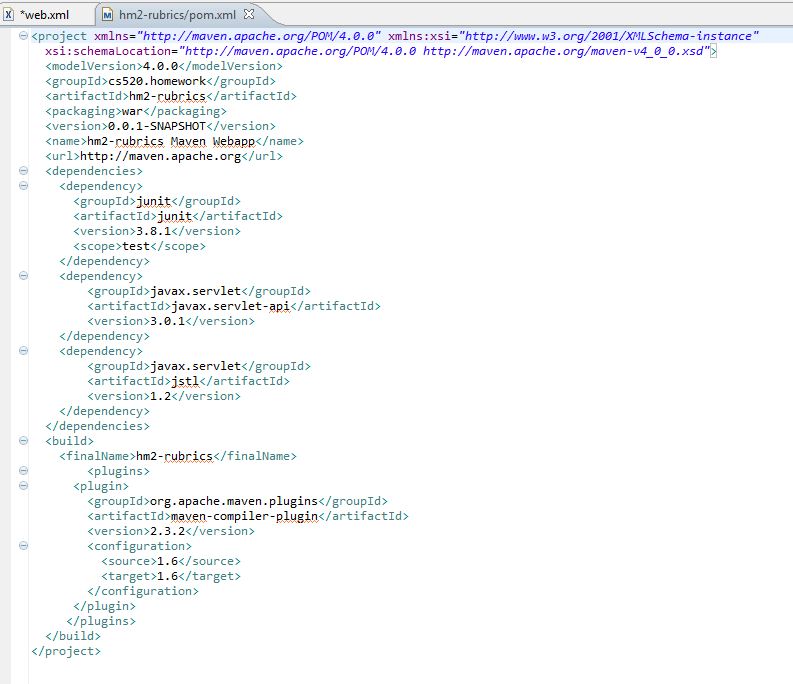Fold the configuration element block
Viewport: 793px width, 684px height.
(x=22, y=546)
